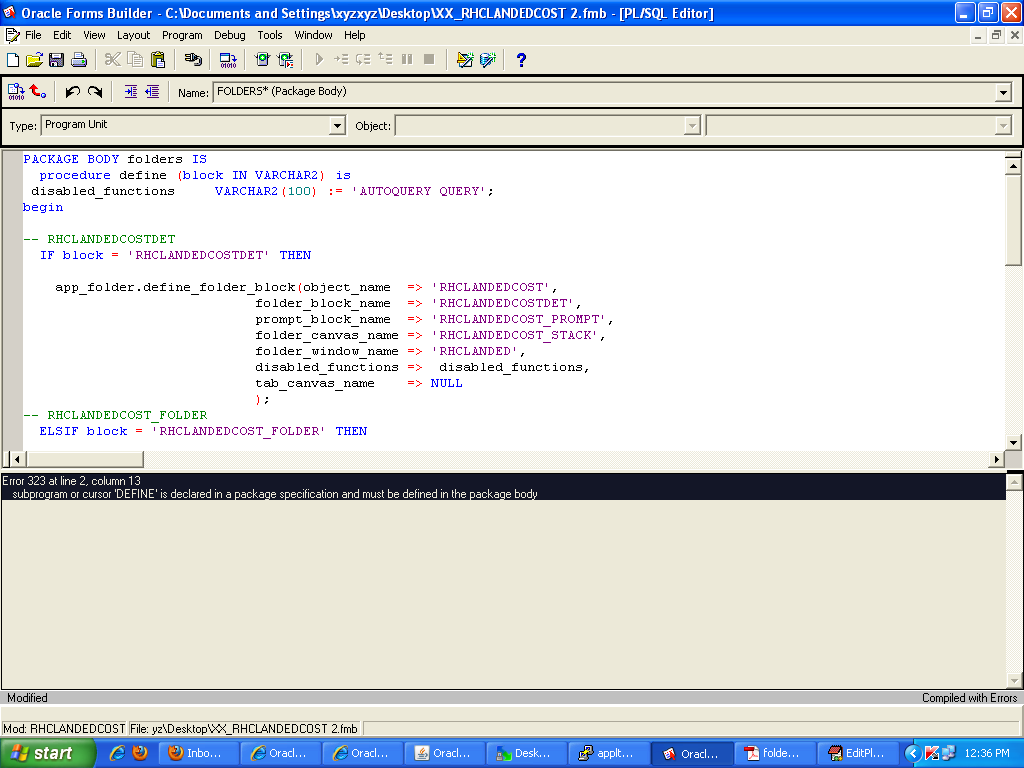Click the Revert PL/SQL code icon

click(x=39, y=92)
